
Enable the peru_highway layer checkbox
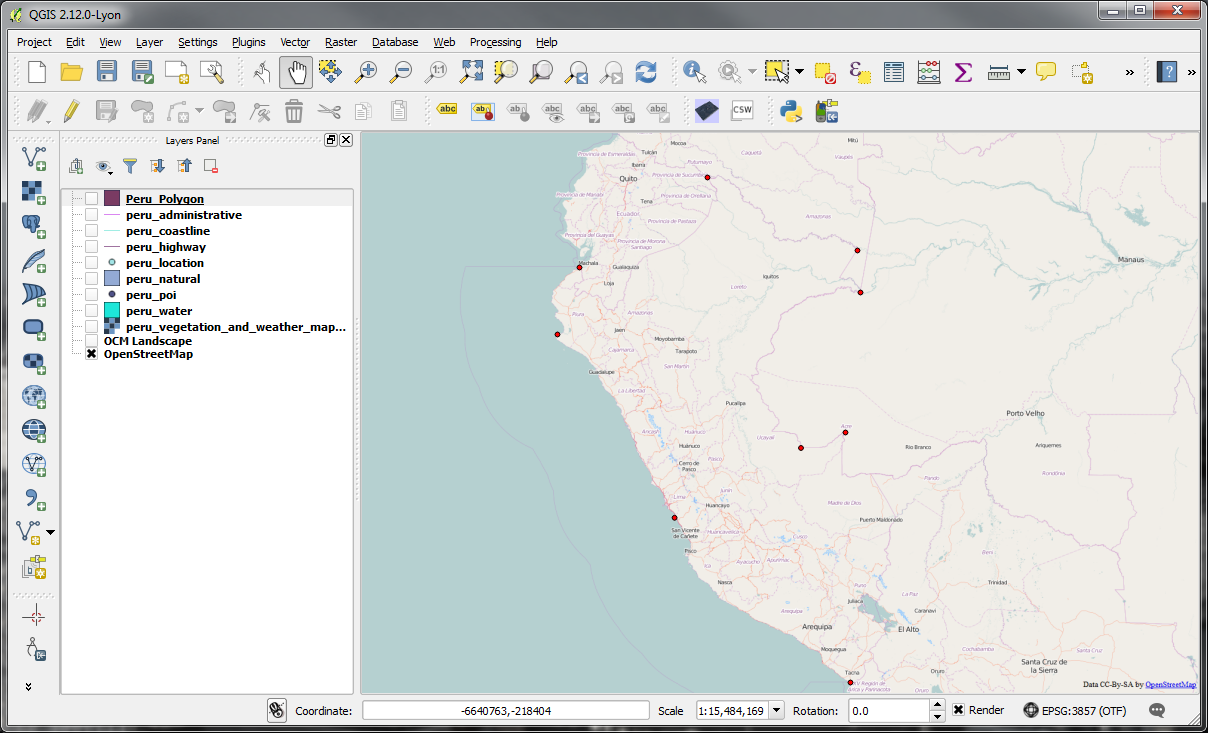point(92,247)
